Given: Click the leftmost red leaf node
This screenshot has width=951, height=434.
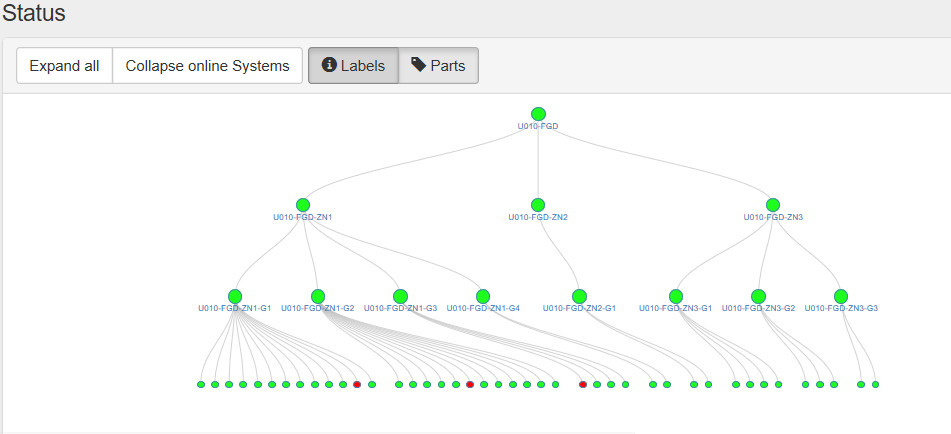Looking at the screenshot, I should pos(357,385).
